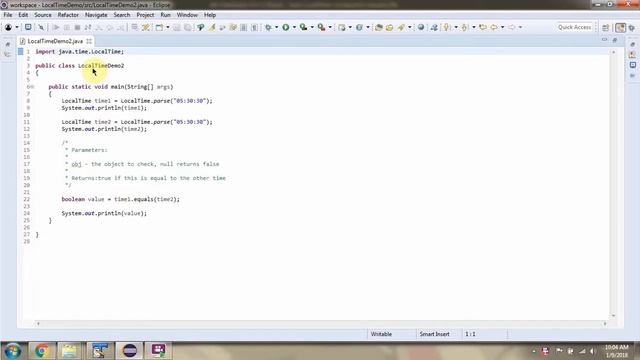The width and height of the screenshot is (640, 360).
Task: Open the Search menu
Action: [122, 15]
